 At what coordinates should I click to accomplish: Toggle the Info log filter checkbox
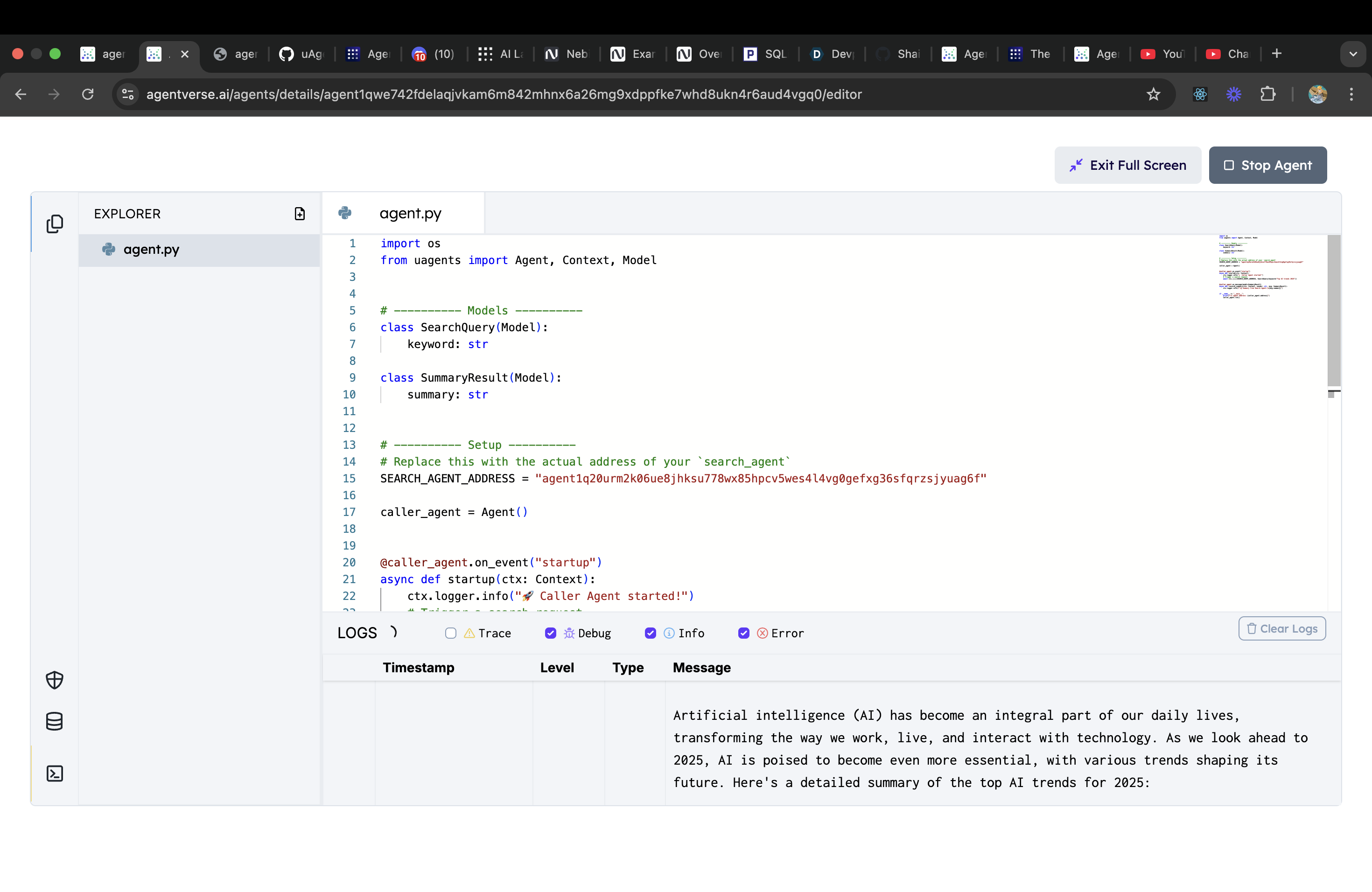pyautogui.click(x=650, y=633)
